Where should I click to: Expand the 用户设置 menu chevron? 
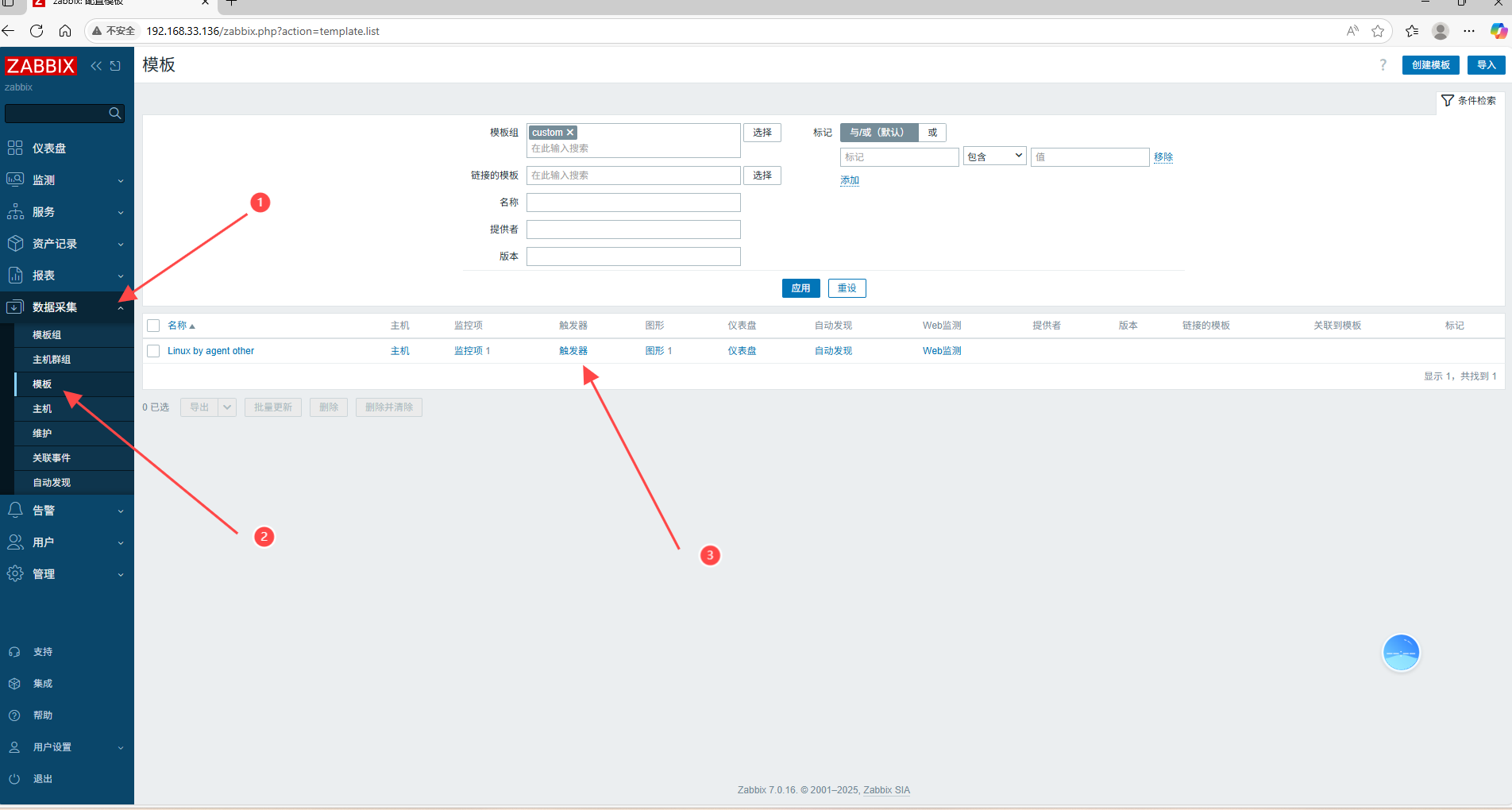point(121,748)
